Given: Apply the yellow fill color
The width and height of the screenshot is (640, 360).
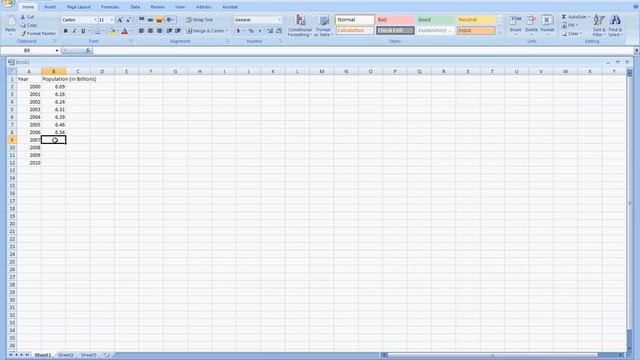Looking at the screenshot, I should (x=112, y=31).
